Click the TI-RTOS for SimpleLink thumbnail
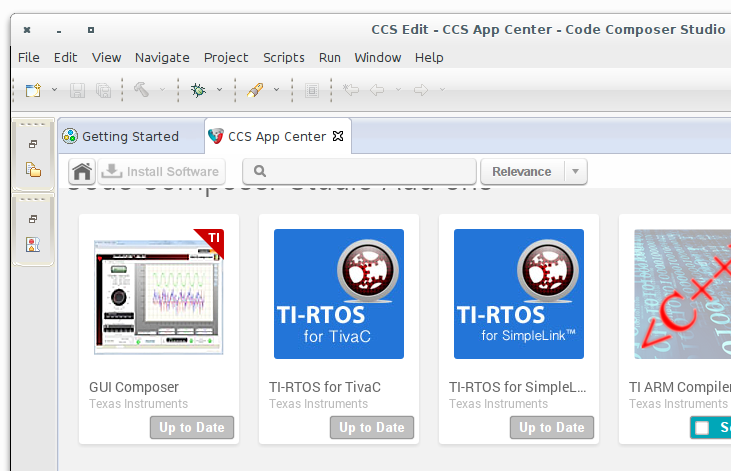 519,294
